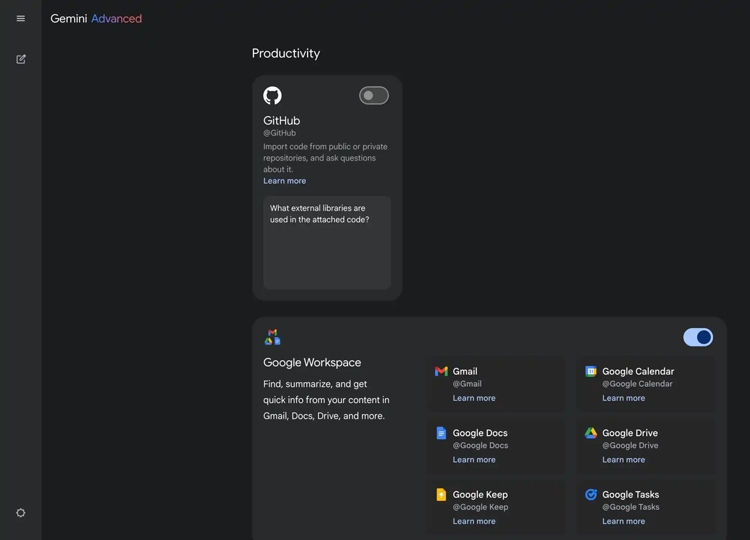750x540 pixels.
Task: Click the Google Calendar icon
Action: [x=591, y=371]
